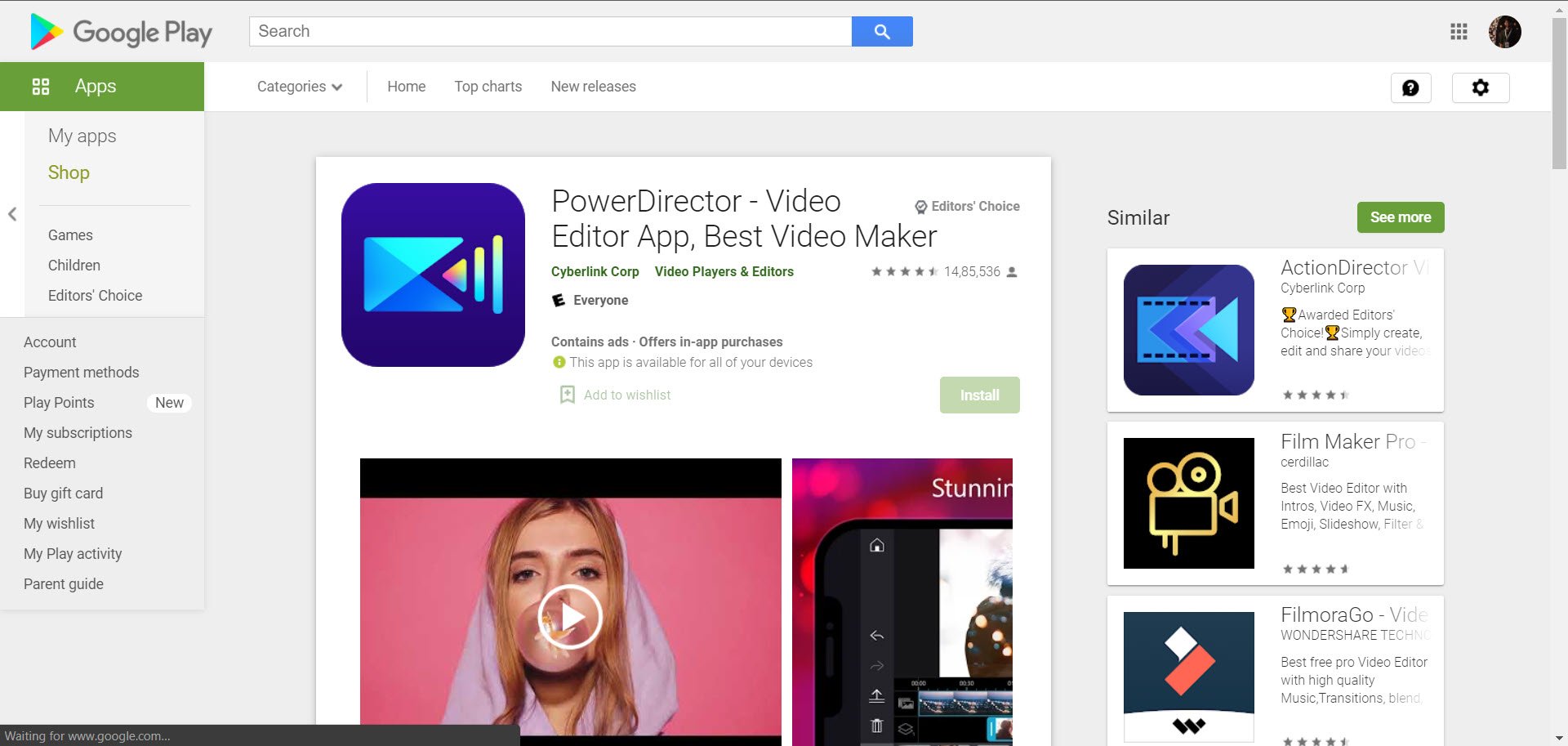Click the Editors' Choice label text
The height and width of the screenshot is (746, 1568).
click(x=975, y=207)
